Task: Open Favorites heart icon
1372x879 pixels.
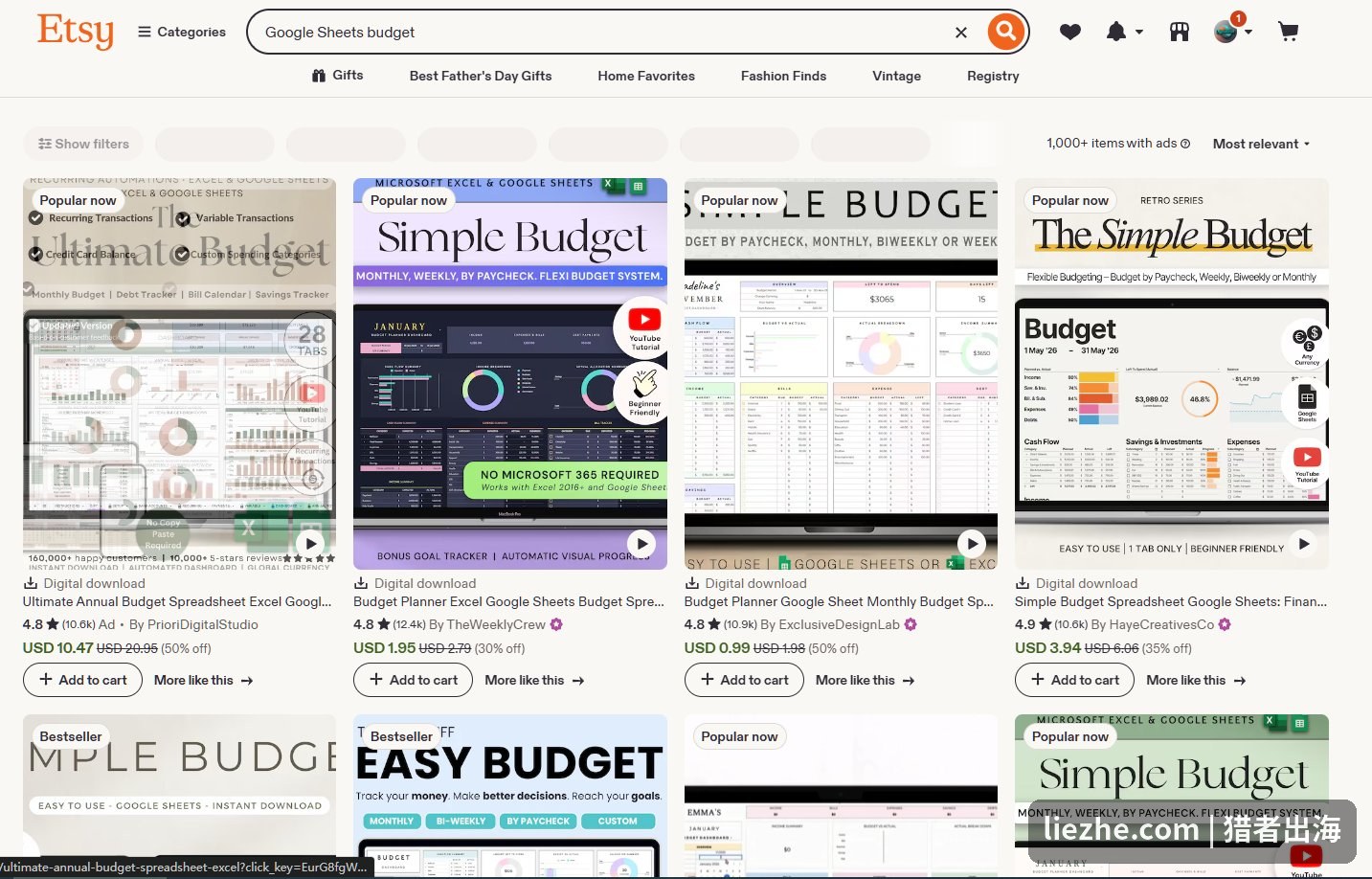Action: 1070,33
